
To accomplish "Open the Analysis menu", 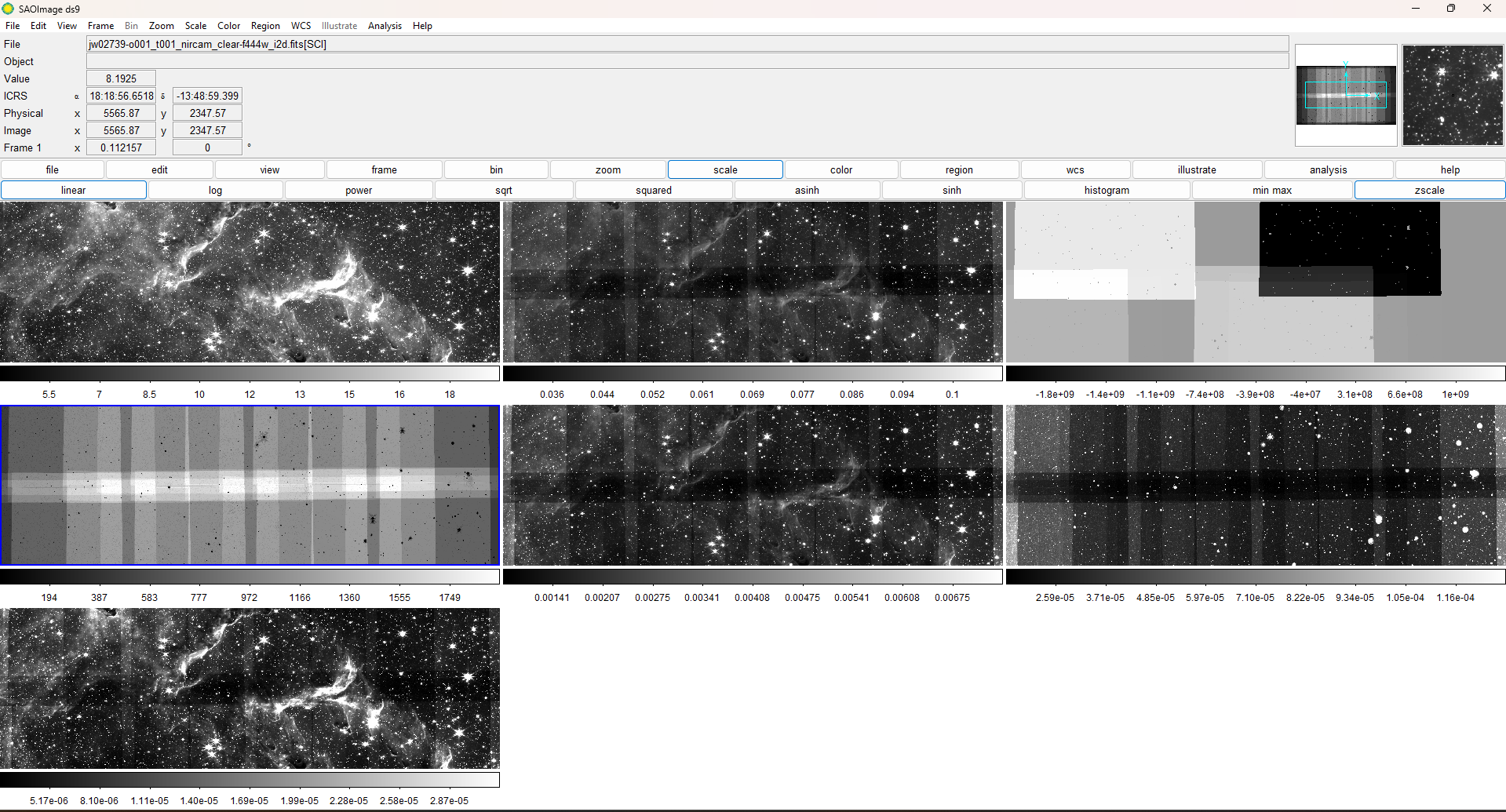I will tap(385, 26).
